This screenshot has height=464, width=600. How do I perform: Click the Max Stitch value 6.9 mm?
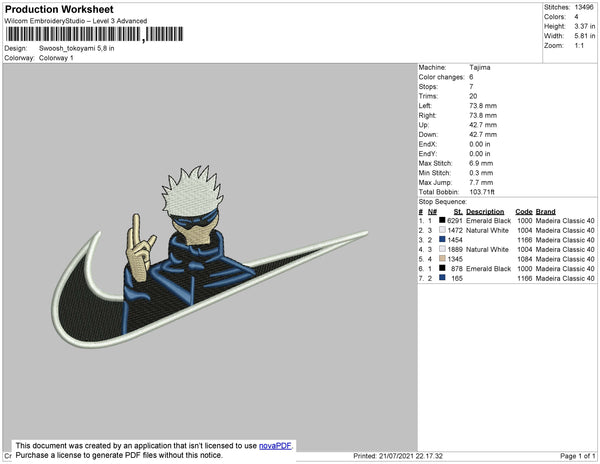coord(481,163)
